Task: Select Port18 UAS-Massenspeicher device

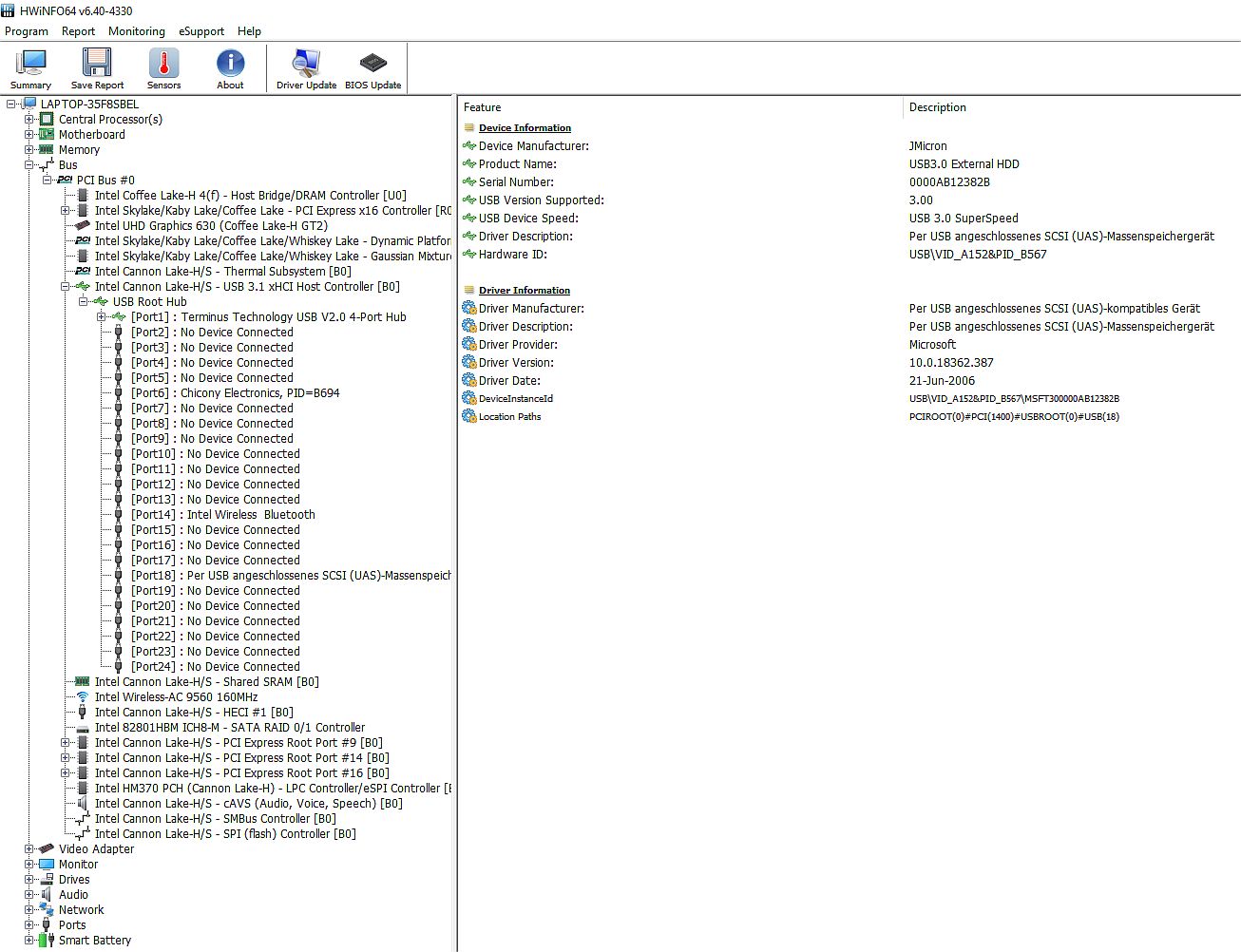Action: point(291,576)
